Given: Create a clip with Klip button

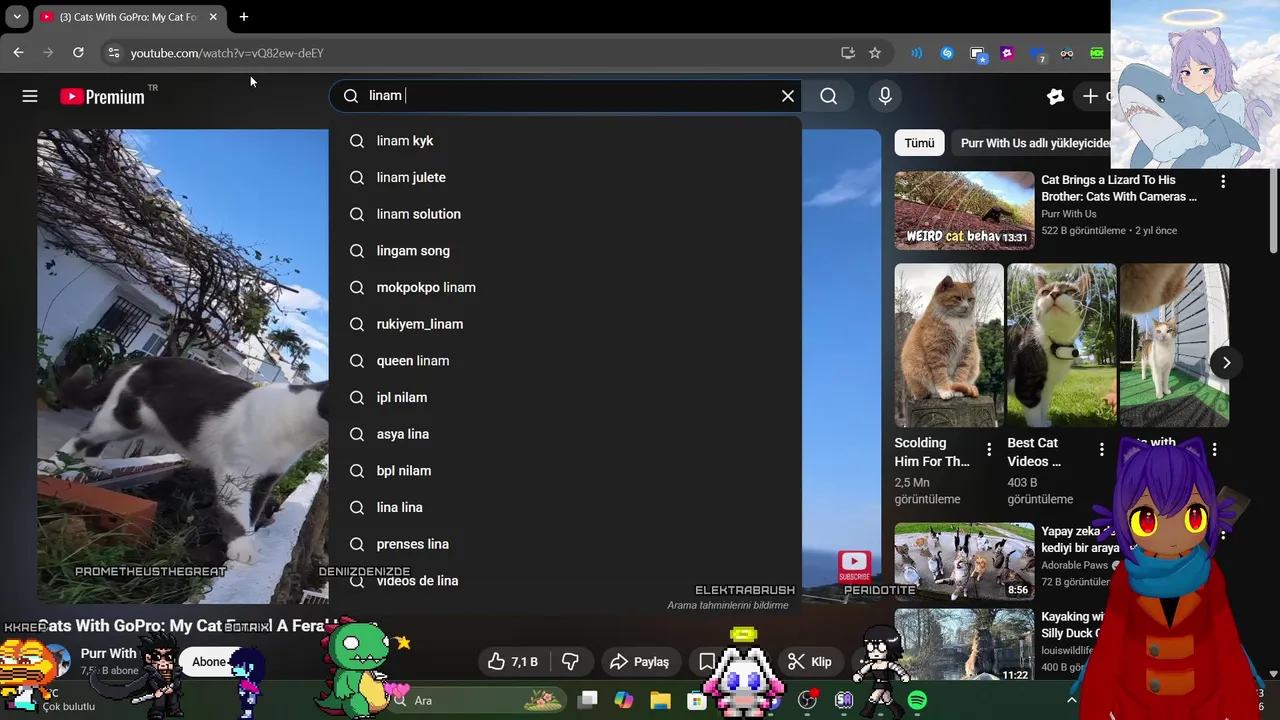Looking at the screenshot, I should (810, 662).
